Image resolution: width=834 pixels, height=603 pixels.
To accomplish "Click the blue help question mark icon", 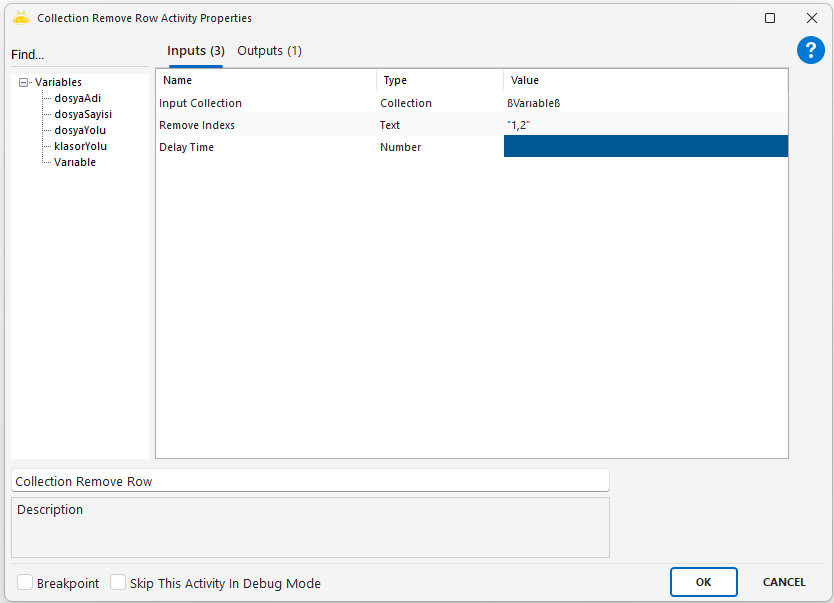I will [x=810, y=51].
